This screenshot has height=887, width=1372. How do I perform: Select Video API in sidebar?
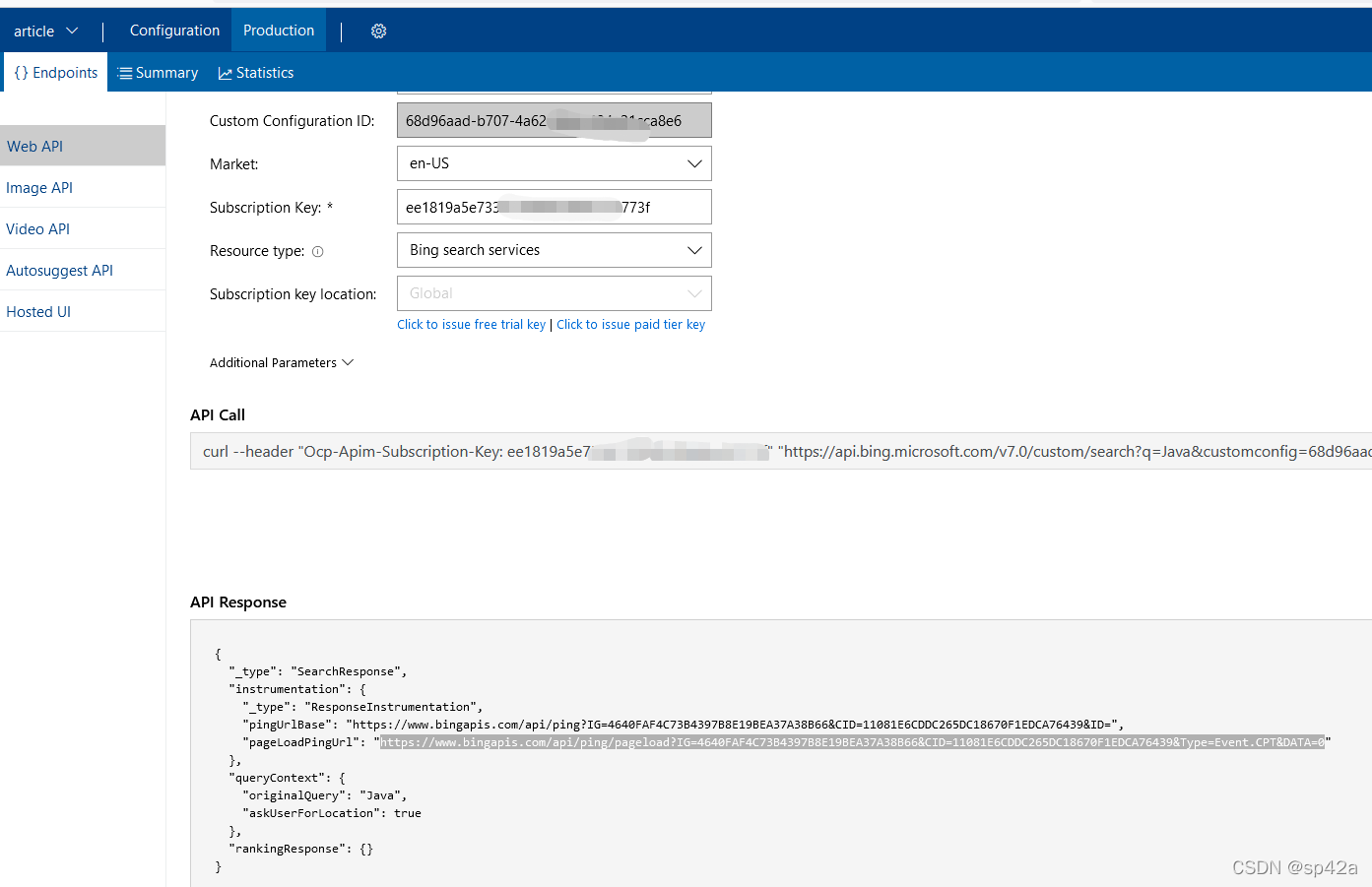tap(83, 228)
